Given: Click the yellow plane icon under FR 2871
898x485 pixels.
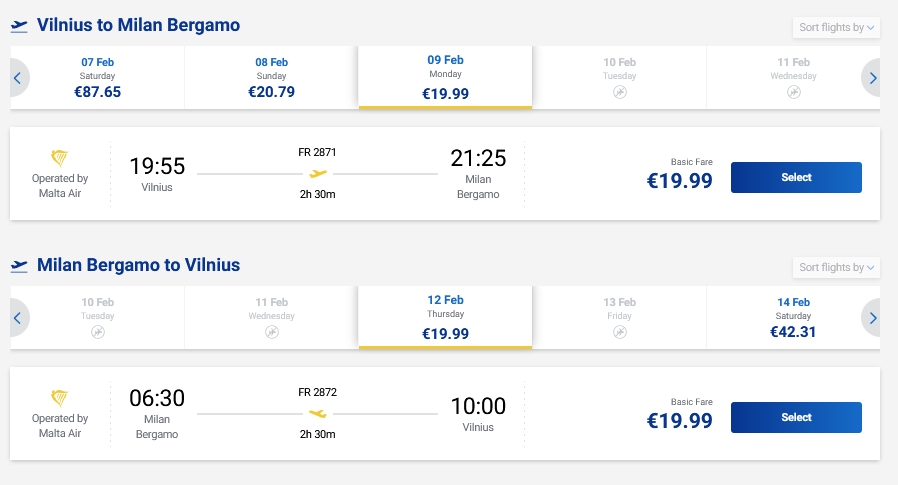Looking at the screenshot, I should (x=318, y=173).
